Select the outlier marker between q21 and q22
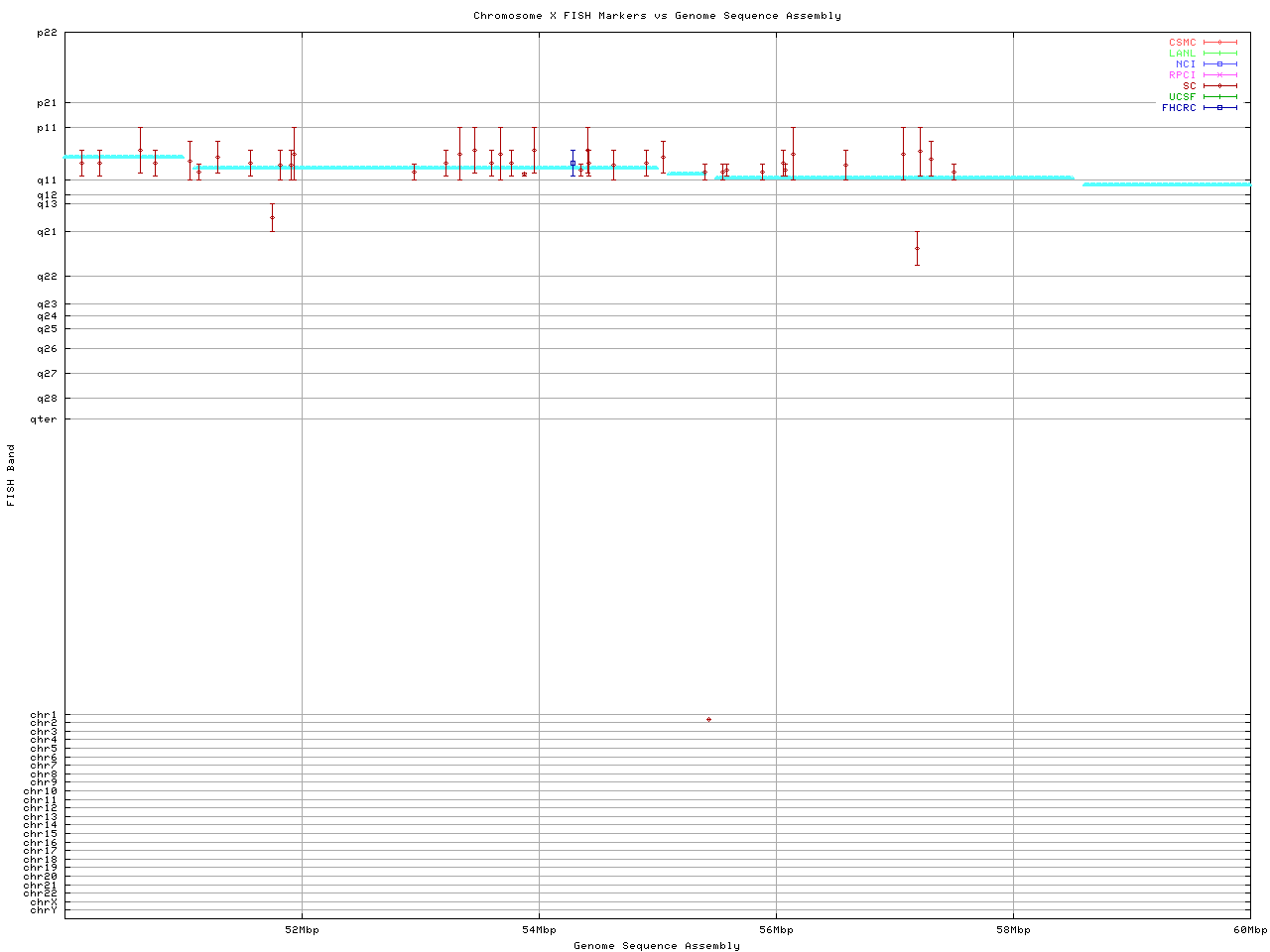The image size is (1270, 952). pyautogui.click(x=917, y=248)
